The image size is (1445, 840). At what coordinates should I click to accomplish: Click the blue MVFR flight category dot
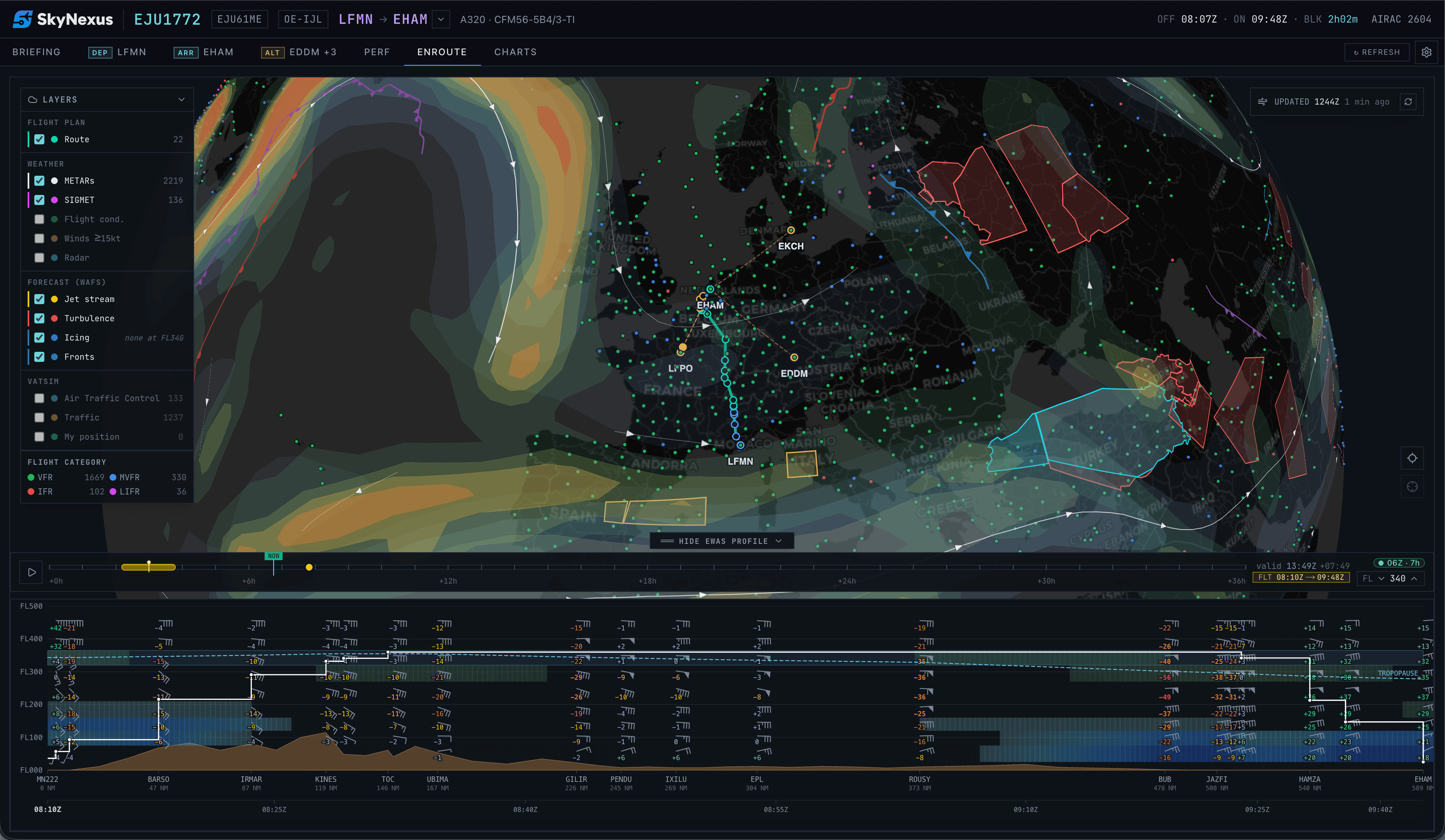pyautogui.click(x=113, y=477)
